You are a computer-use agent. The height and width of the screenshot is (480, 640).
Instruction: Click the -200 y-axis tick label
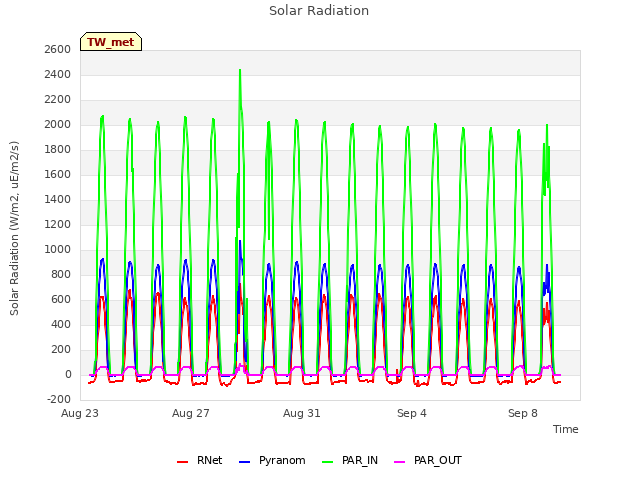coord(59,400)
